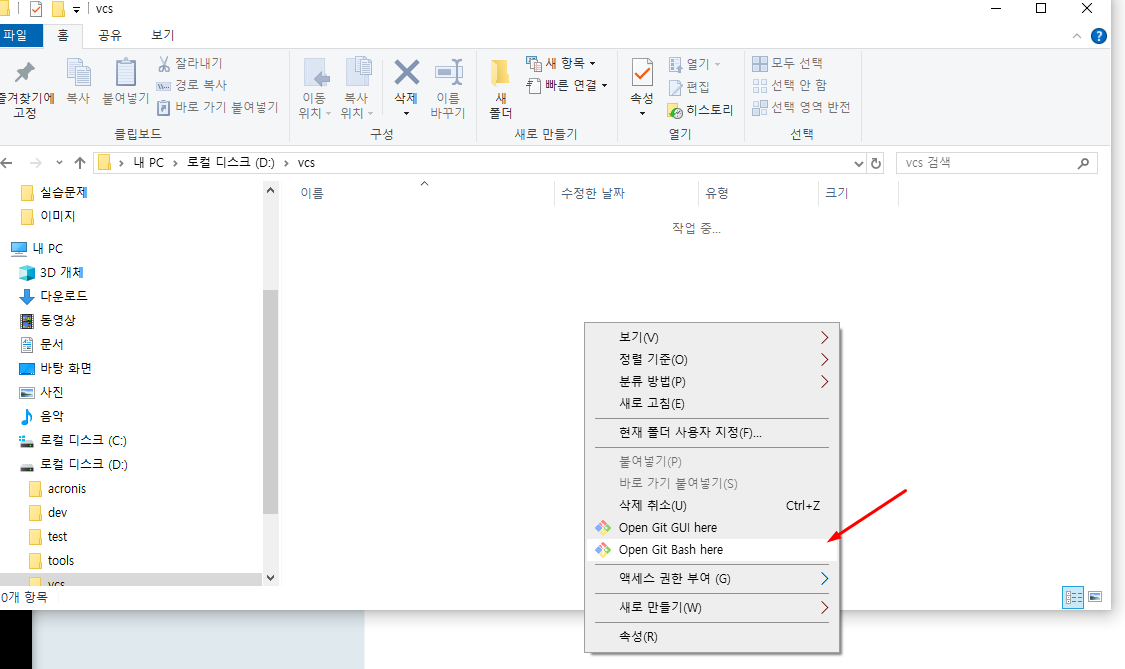Sort by the 이름 column header
The height and width of the screenshot is (669, 1125).
[x=312, y=193]
